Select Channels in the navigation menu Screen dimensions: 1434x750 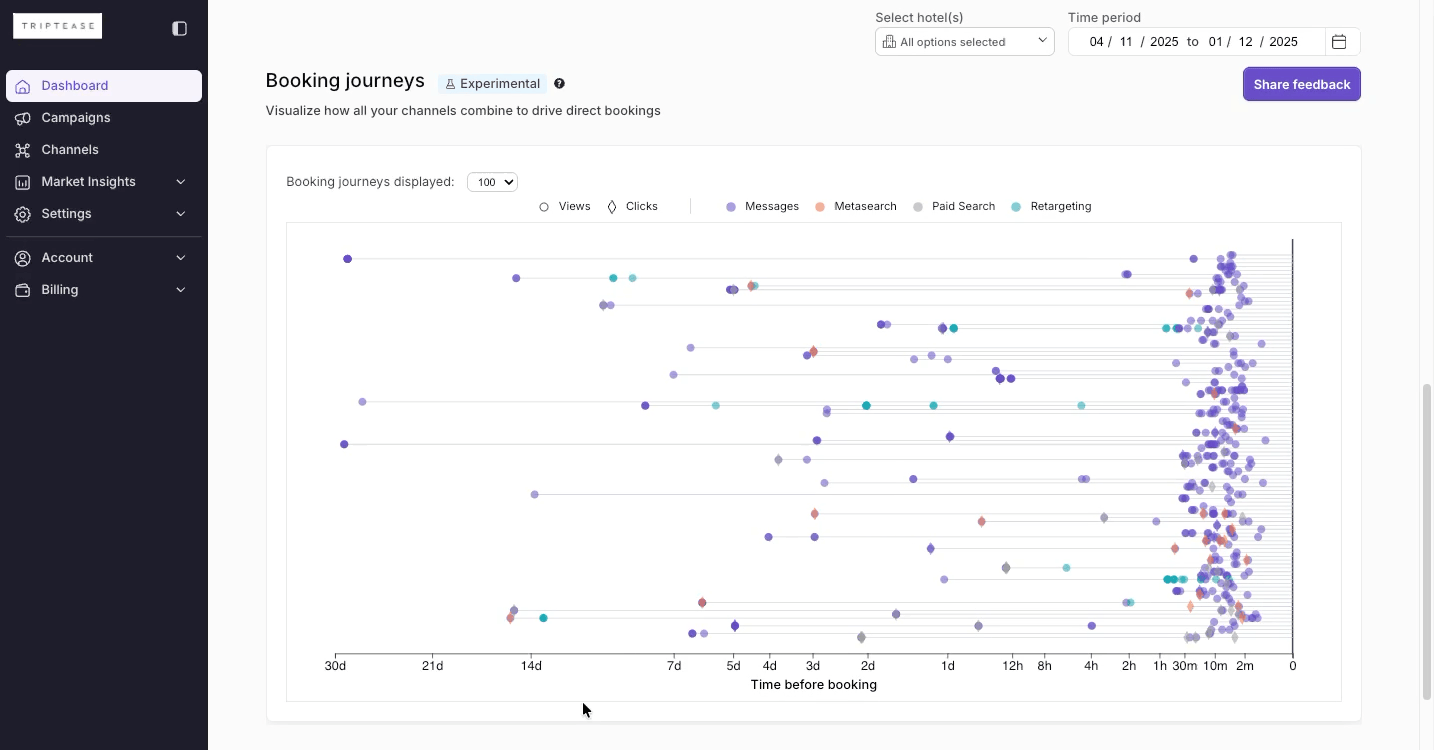[x=69, y=150]
